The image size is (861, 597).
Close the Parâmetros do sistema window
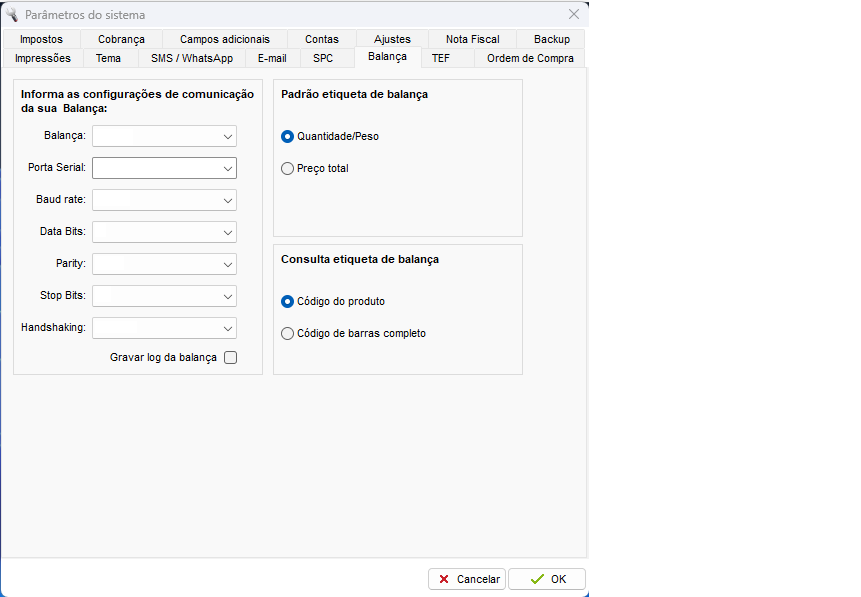click(574, 14)
